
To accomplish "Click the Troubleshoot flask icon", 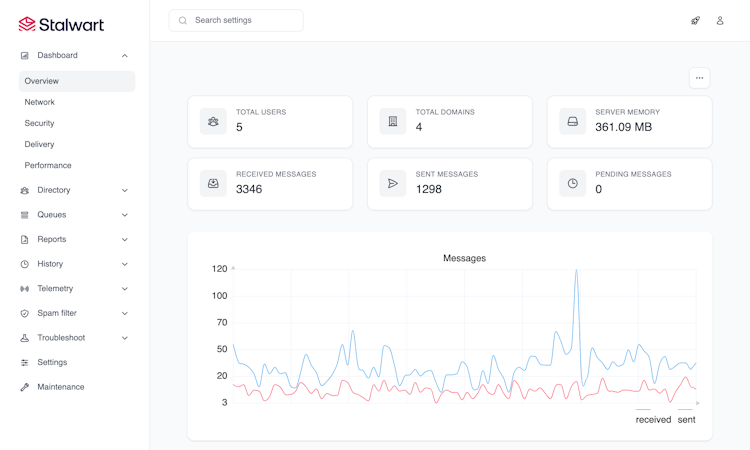I will click(24, 338).
